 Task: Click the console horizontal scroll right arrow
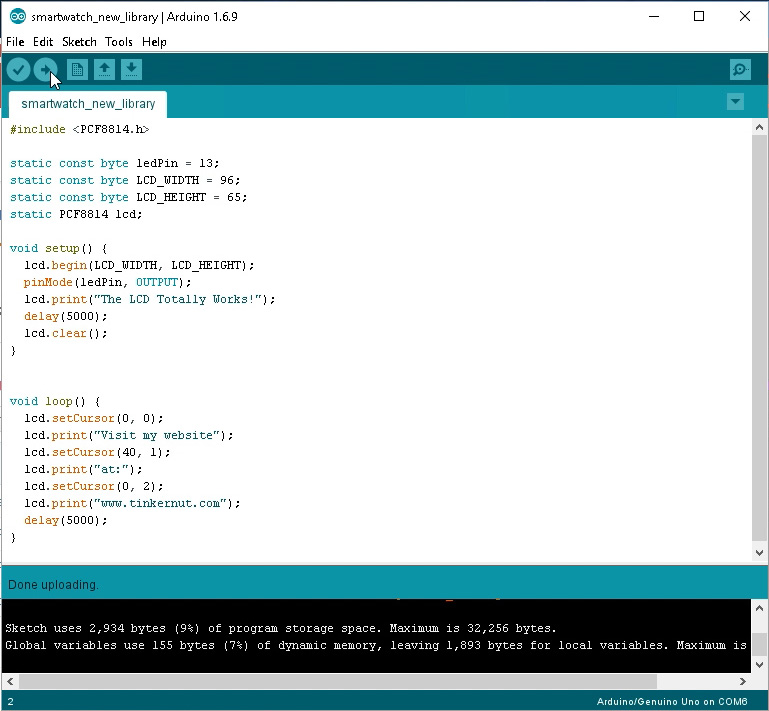(x=743, y=681)
